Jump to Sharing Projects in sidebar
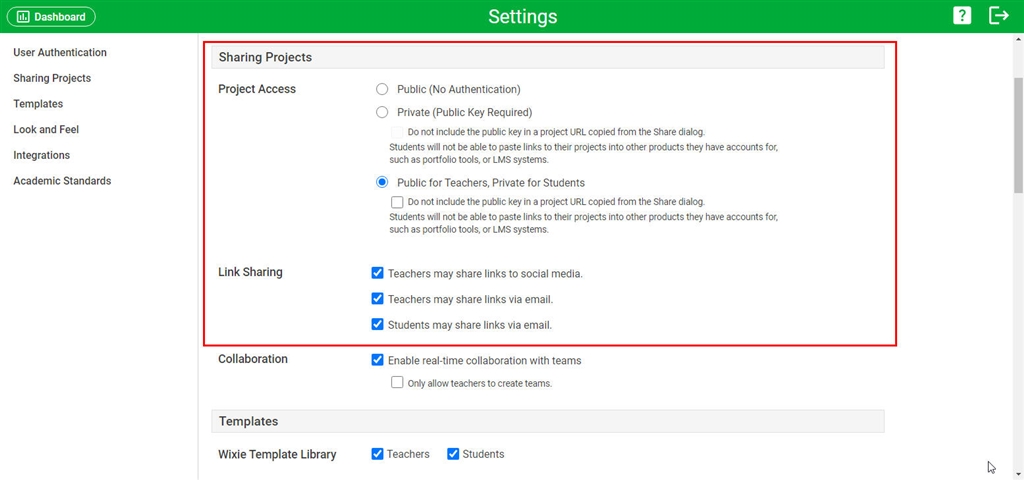Screen dimensions: 1024x480 click(x=52, y=78)
